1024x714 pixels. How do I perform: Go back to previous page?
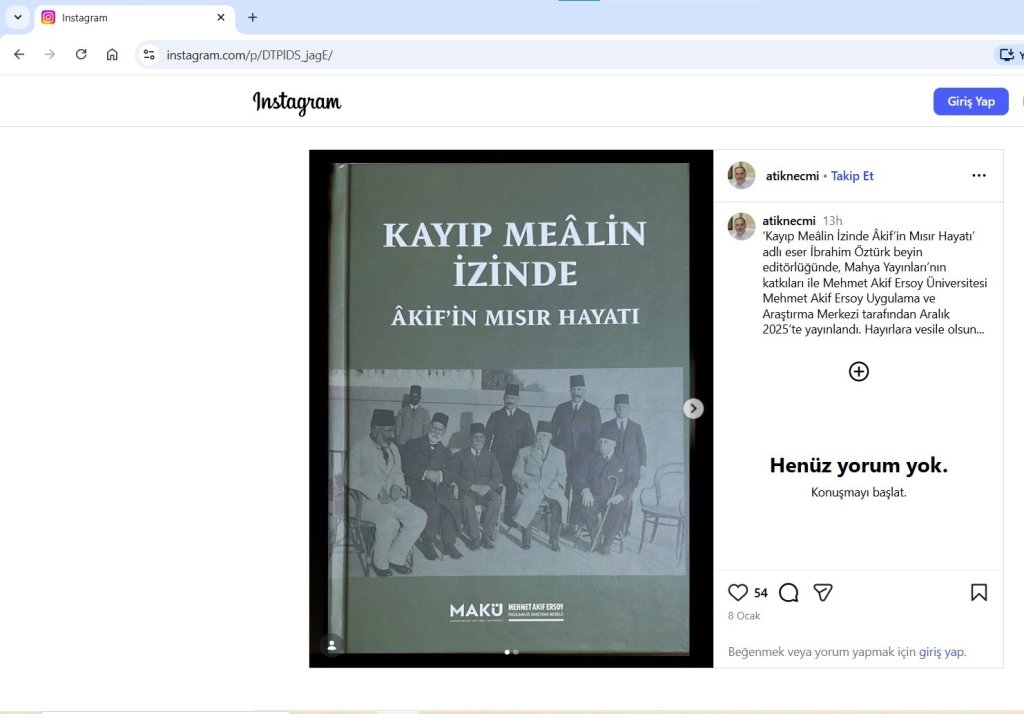pyautogui.click(x=19, y=55)
